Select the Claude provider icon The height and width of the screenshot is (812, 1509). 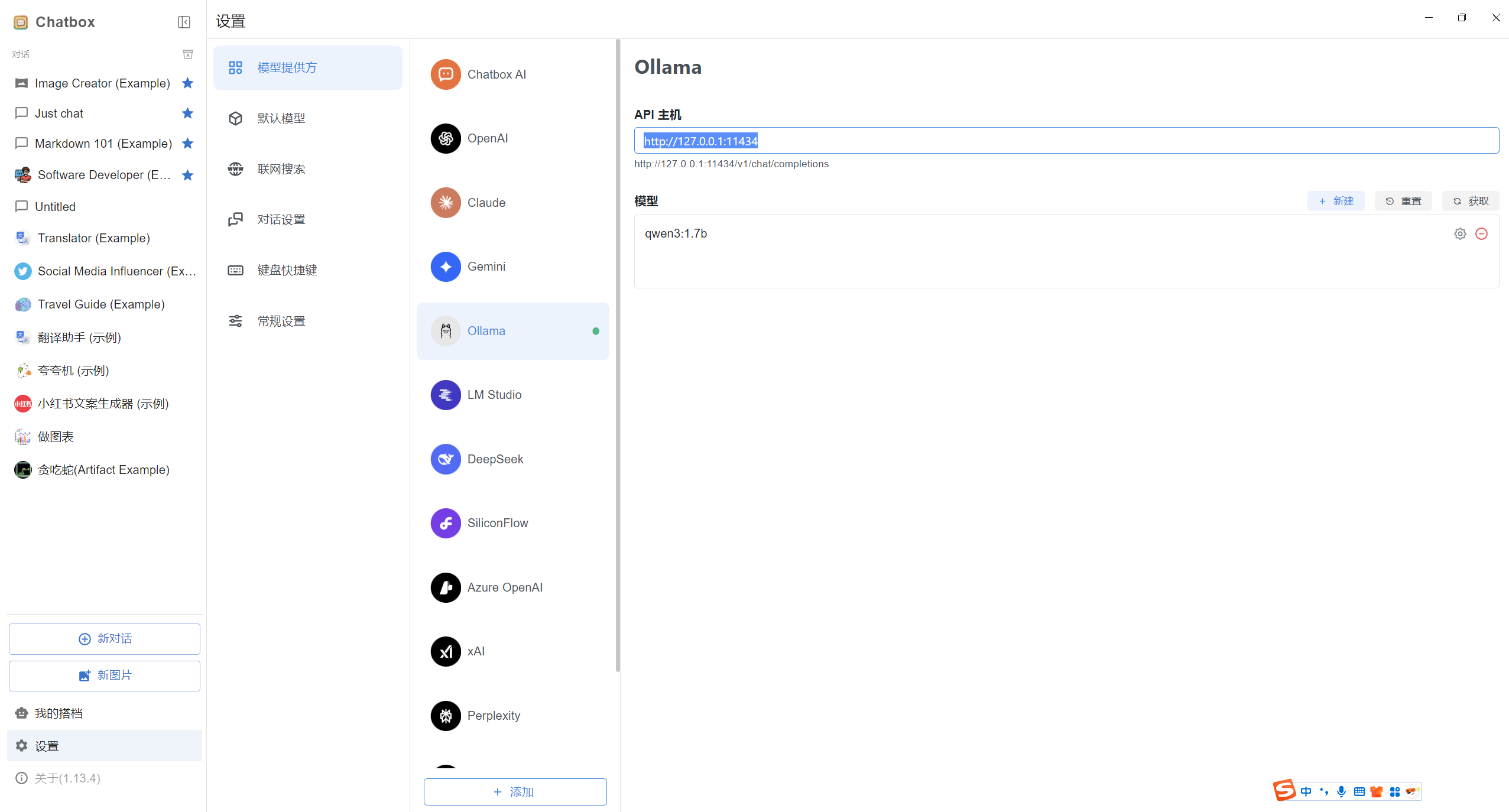point(446,203)
